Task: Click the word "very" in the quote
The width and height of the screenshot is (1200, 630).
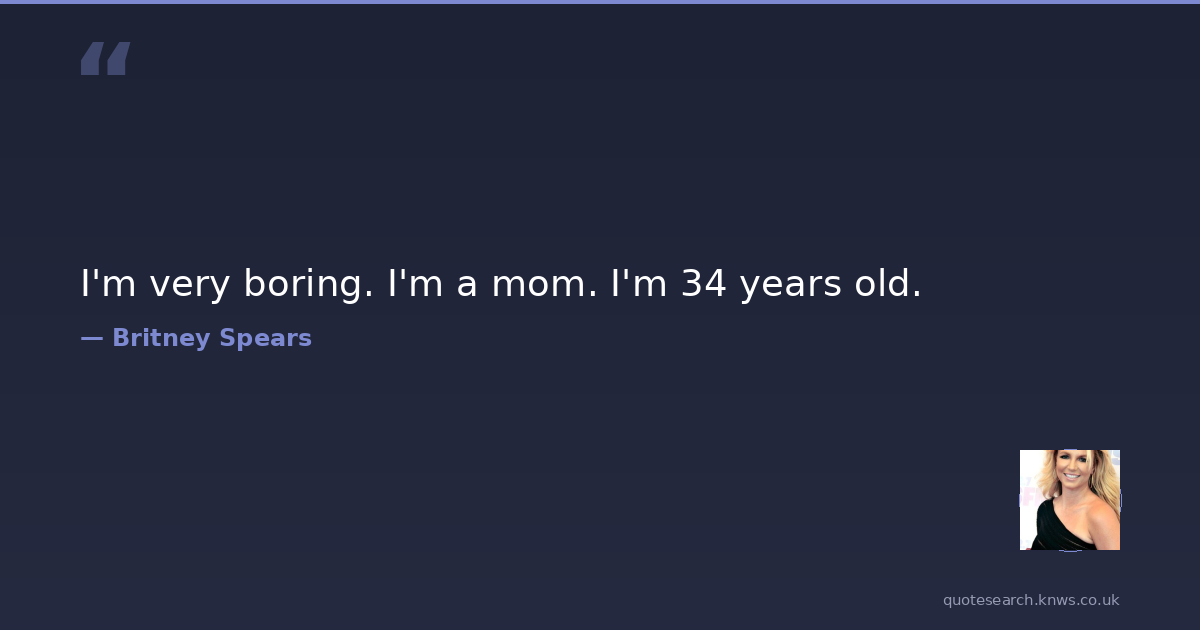Action: (x=189, y=284)
